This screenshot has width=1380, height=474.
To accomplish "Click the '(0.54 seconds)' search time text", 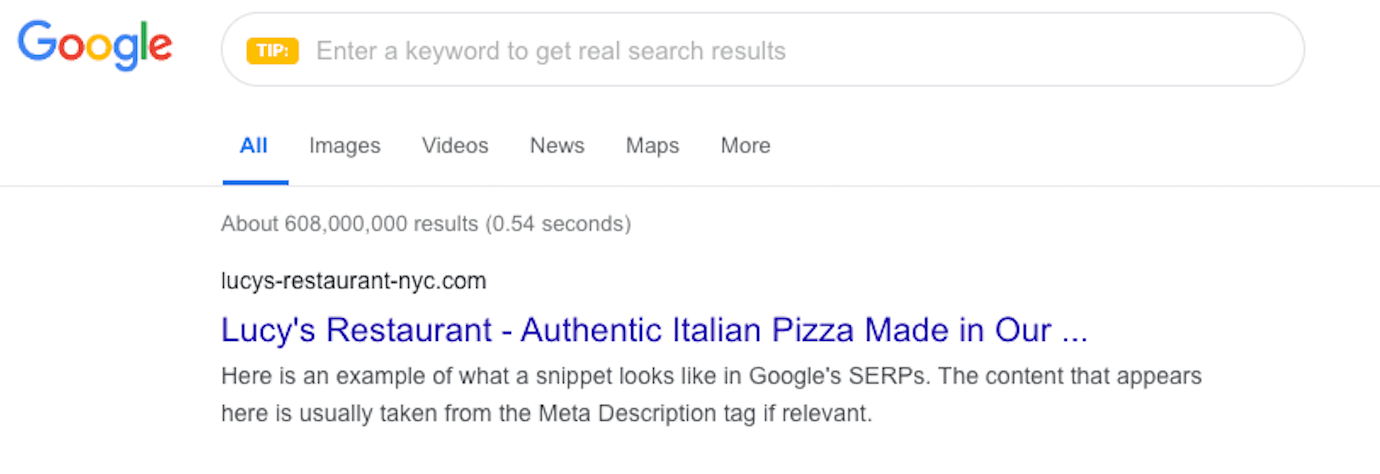I will (x=558, y=224).
